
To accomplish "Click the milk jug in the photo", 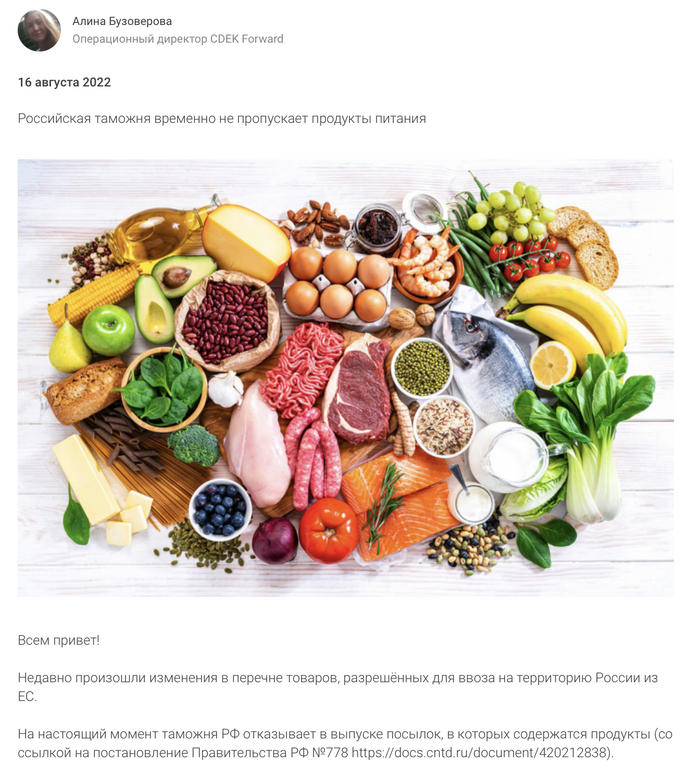I will [x=513, y=457].
